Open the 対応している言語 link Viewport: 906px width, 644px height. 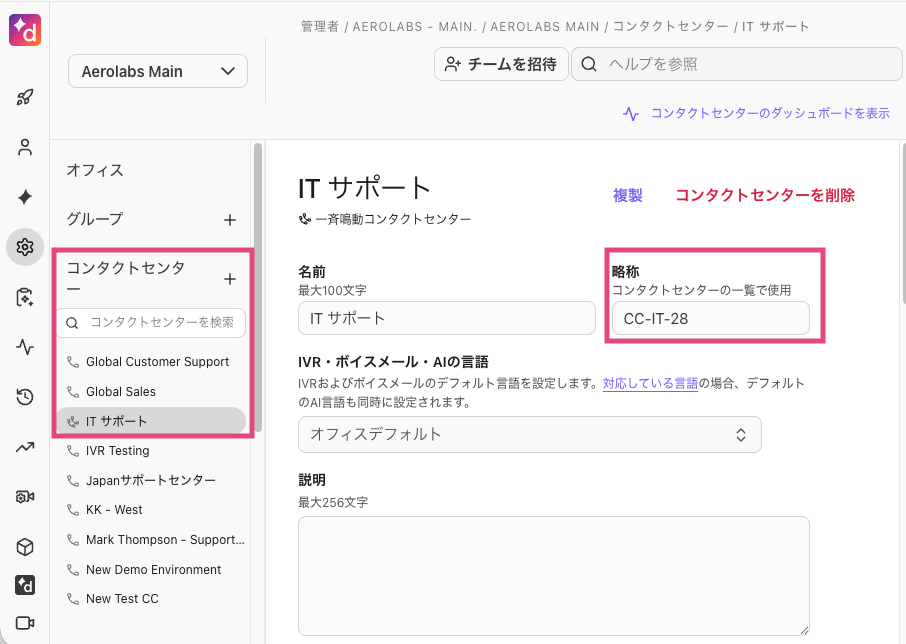click(650, 384)
